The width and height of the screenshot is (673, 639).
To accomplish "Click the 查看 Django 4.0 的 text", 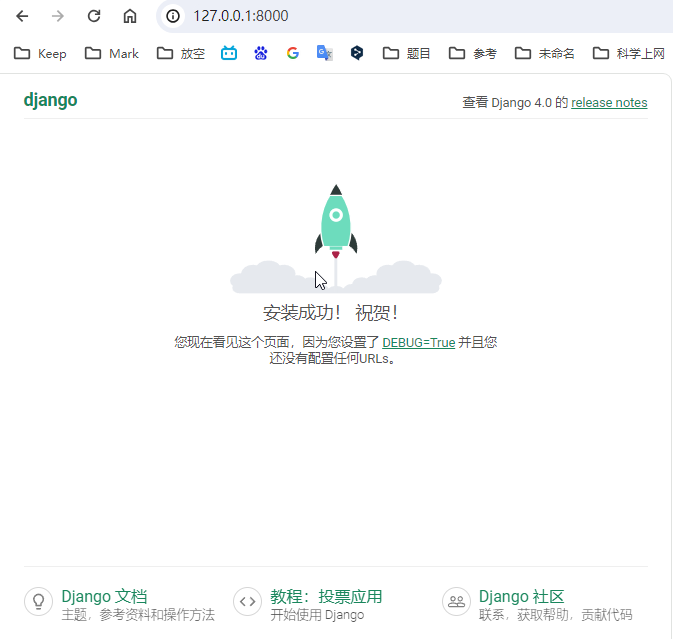I will click(515, 103).
